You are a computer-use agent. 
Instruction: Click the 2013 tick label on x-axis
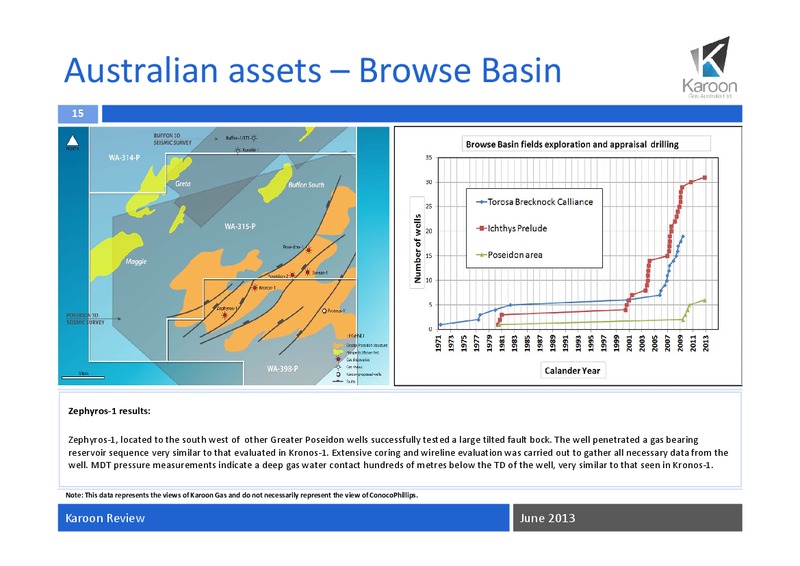706,343
